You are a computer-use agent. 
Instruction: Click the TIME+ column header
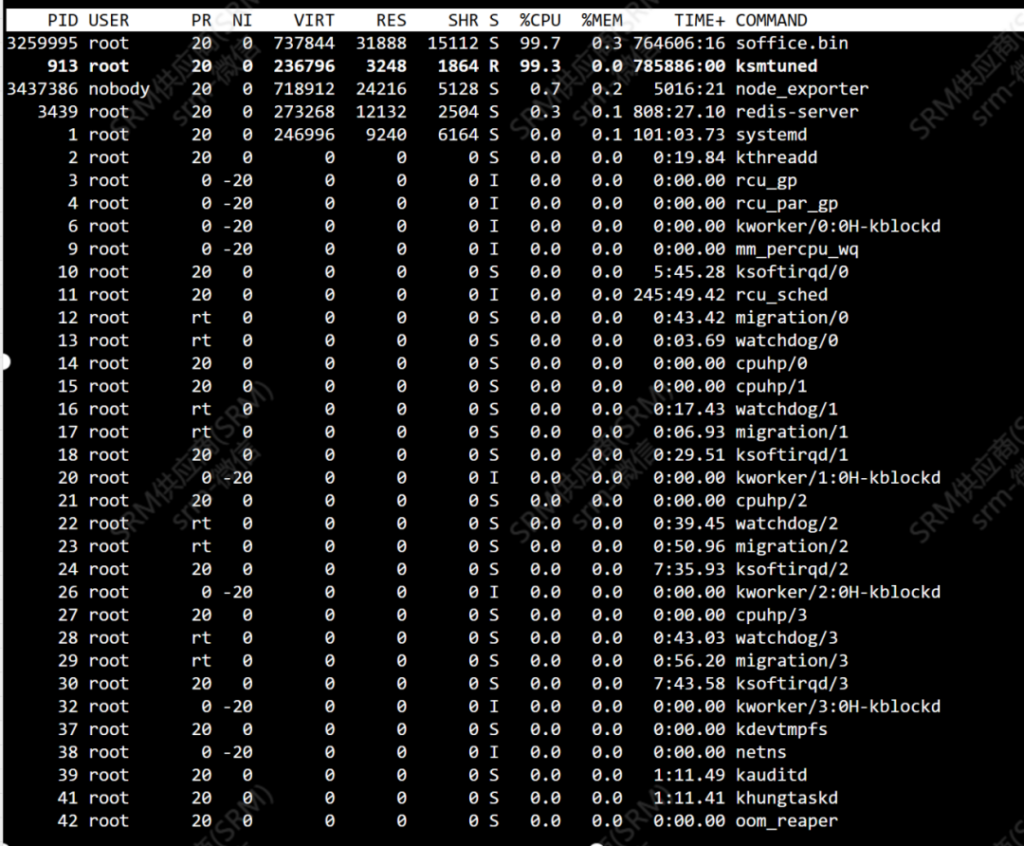(x=700, y=20)
